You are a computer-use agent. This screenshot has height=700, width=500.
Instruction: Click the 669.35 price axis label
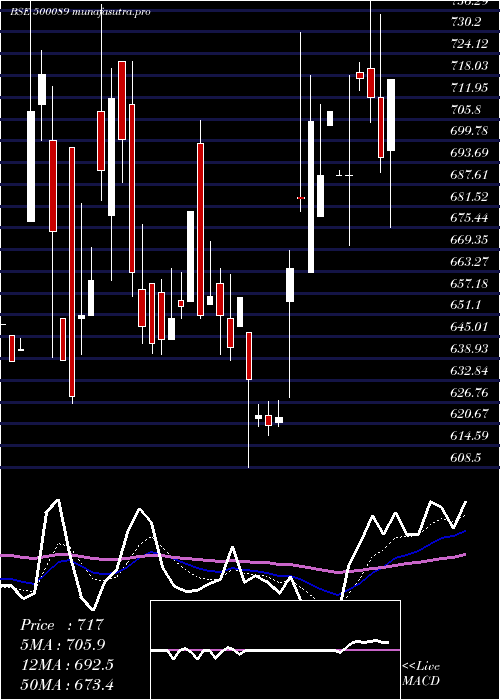click(x=469, y=240)
